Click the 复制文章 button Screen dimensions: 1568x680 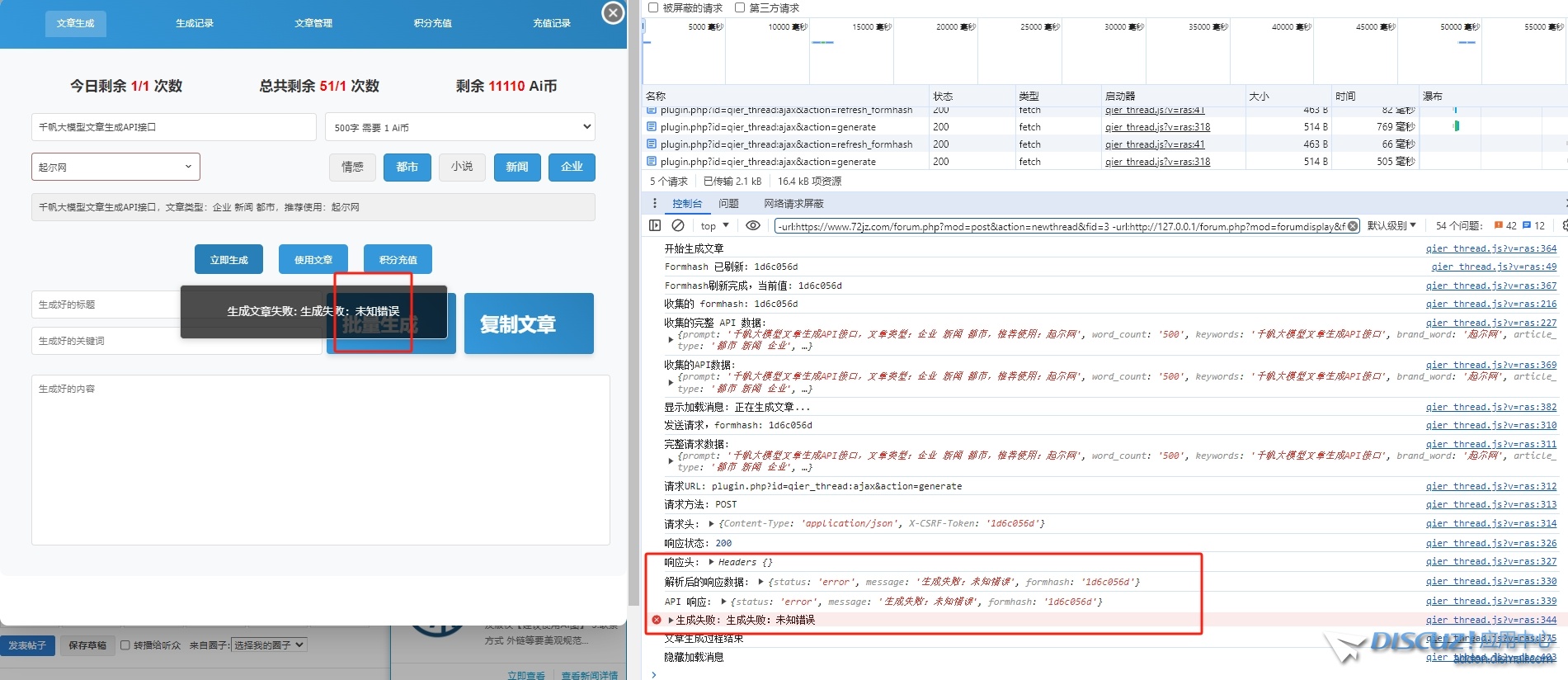click(x=528, y=323)
